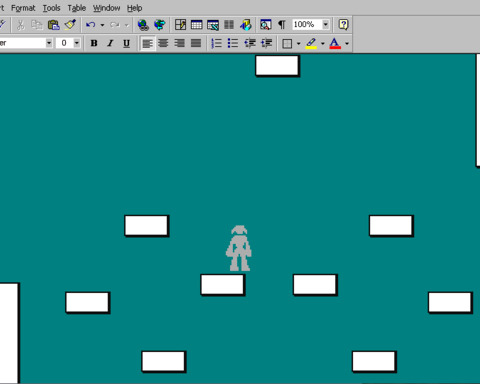
Task: Open the font size dropdown arrow
Action: (x=77, y=43)
